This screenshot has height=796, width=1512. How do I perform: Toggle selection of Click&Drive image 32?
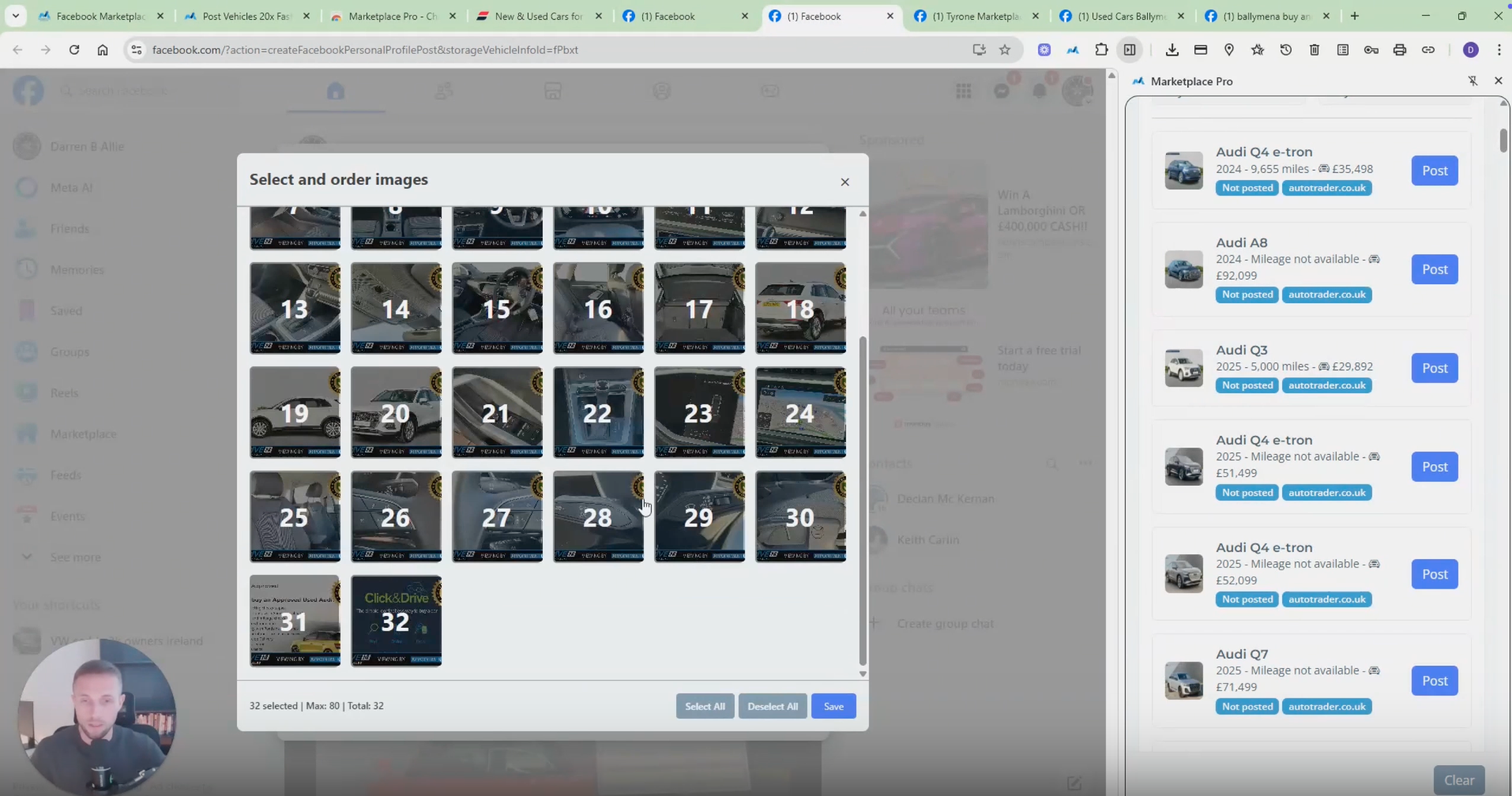point(396,621)
